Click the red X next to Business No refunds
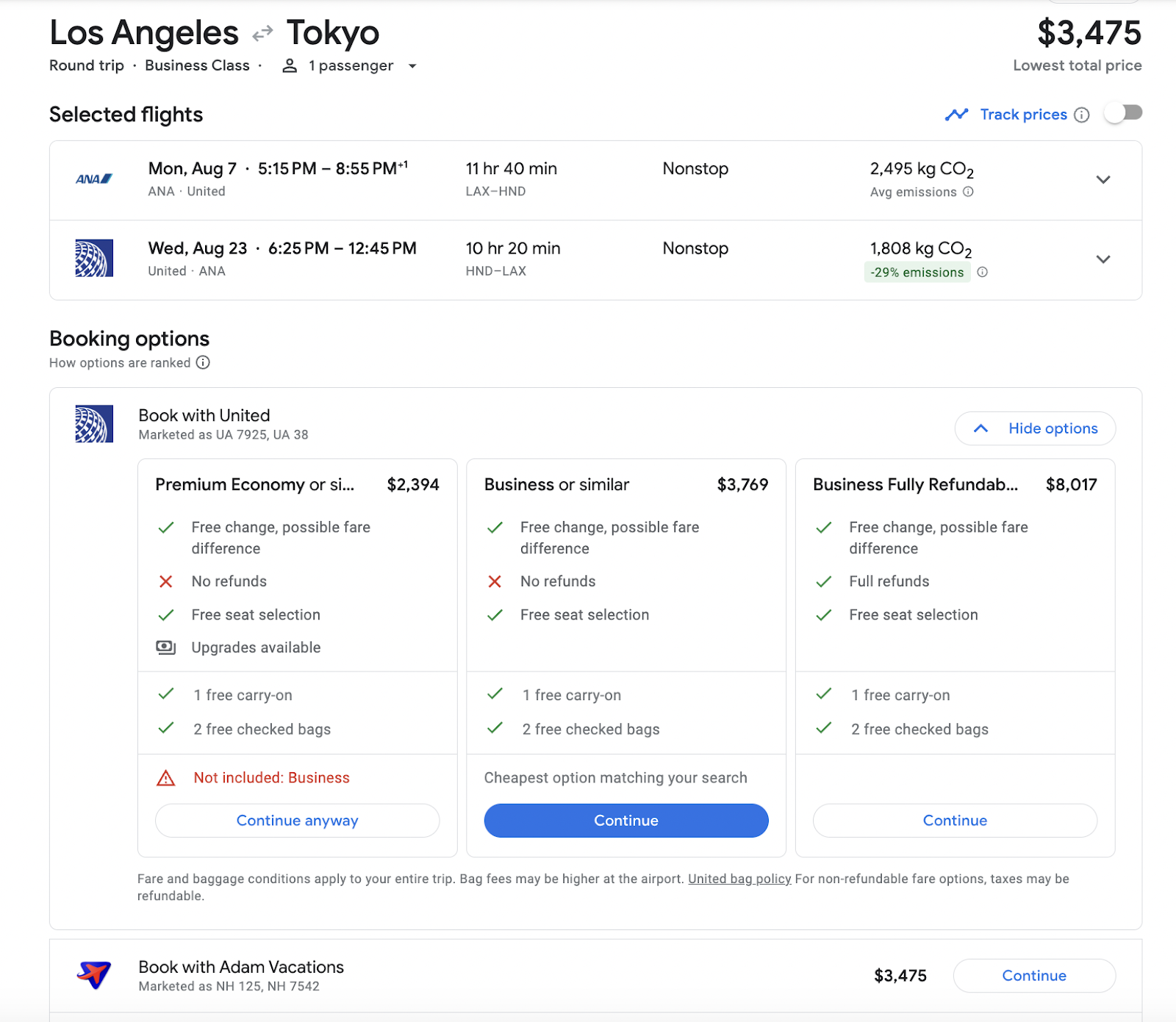Image resolution: width=1176 pixels, height=1022 pixels. 495,582
